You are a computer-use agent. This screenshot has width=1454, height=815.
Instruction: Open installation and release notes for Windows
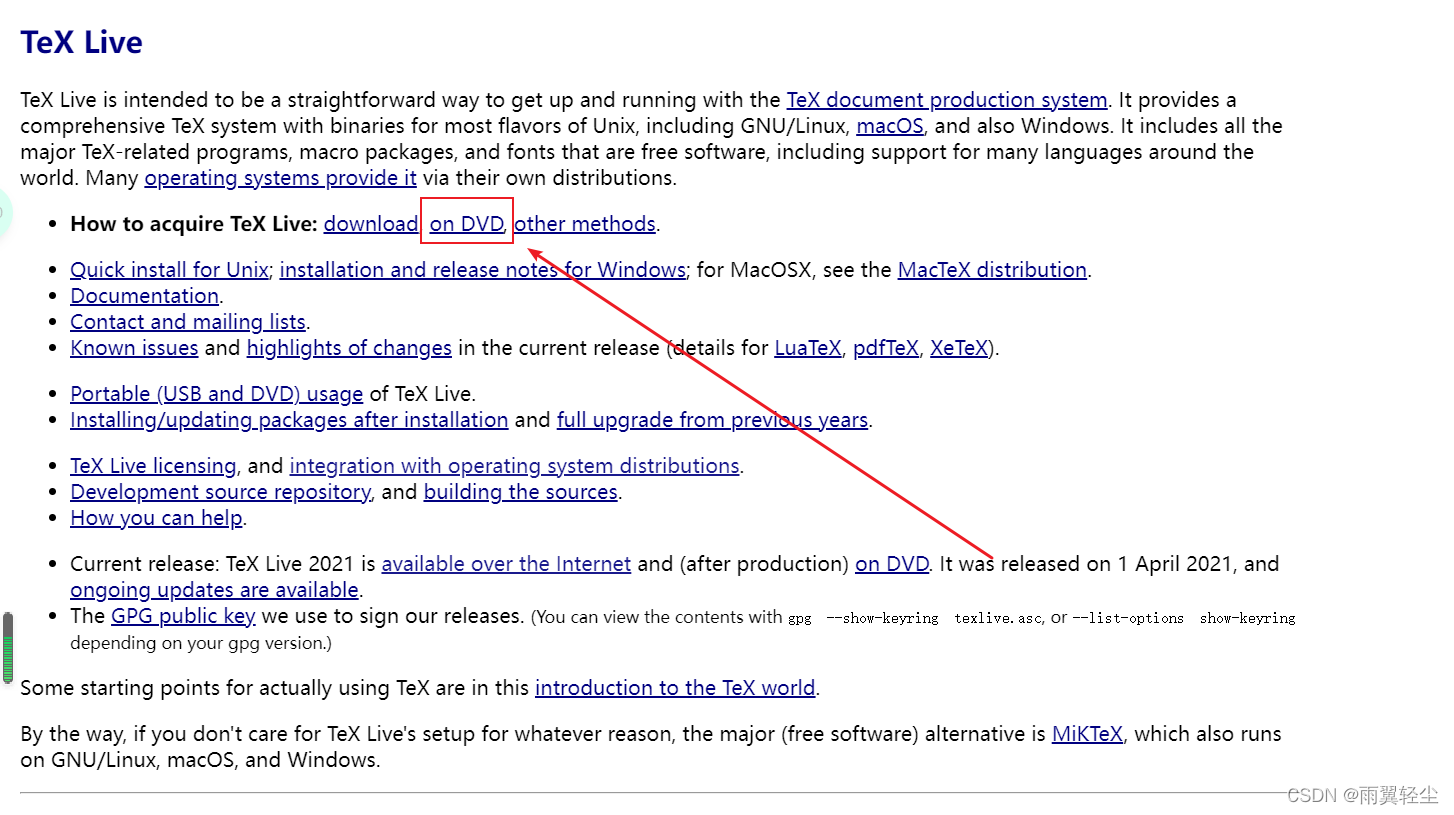[x=483, y=270]
